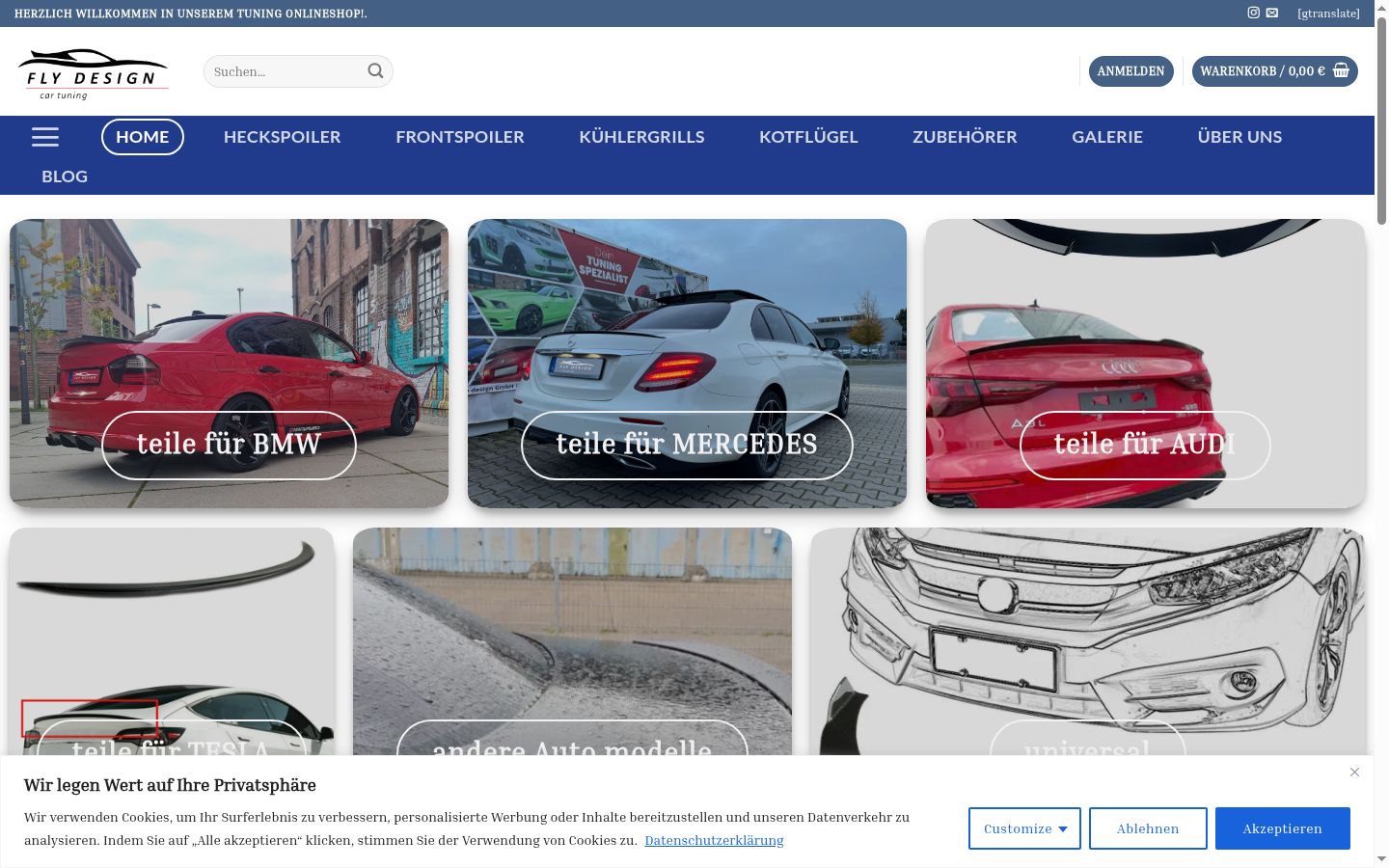Click the email envelope icon

click(x=1272, y=13)
